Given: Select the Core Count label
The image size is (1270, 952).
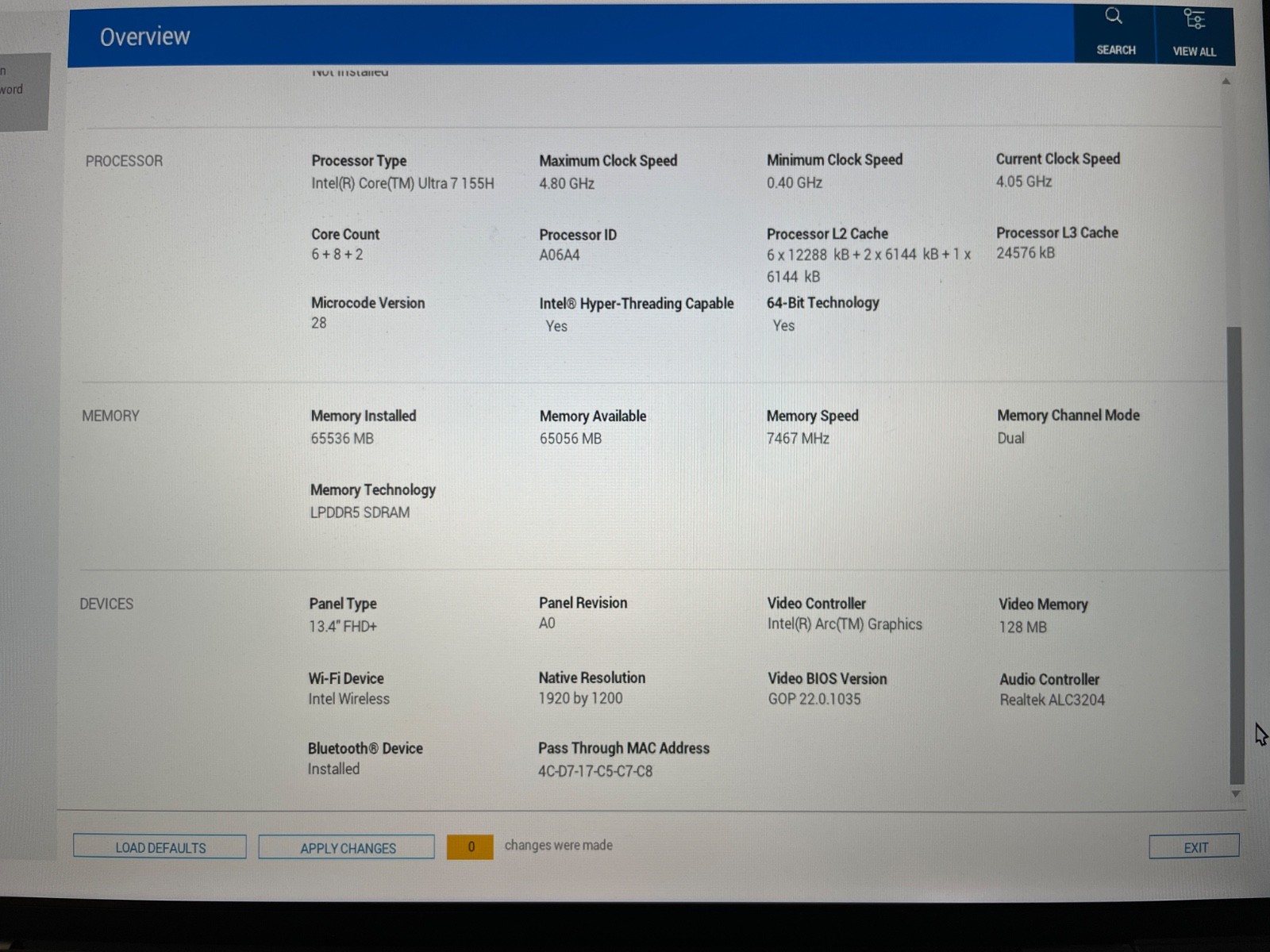Looking at the screenshot, I should [345, 234].
